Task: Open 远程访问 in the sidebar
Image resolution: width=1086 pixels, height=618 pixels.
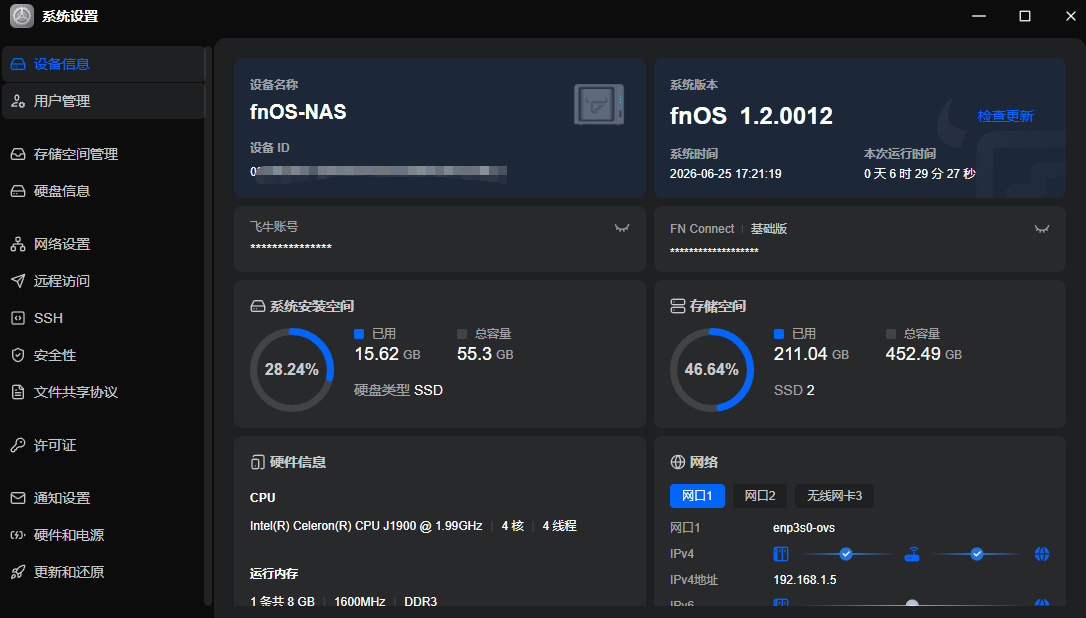Action: (104, 281)
